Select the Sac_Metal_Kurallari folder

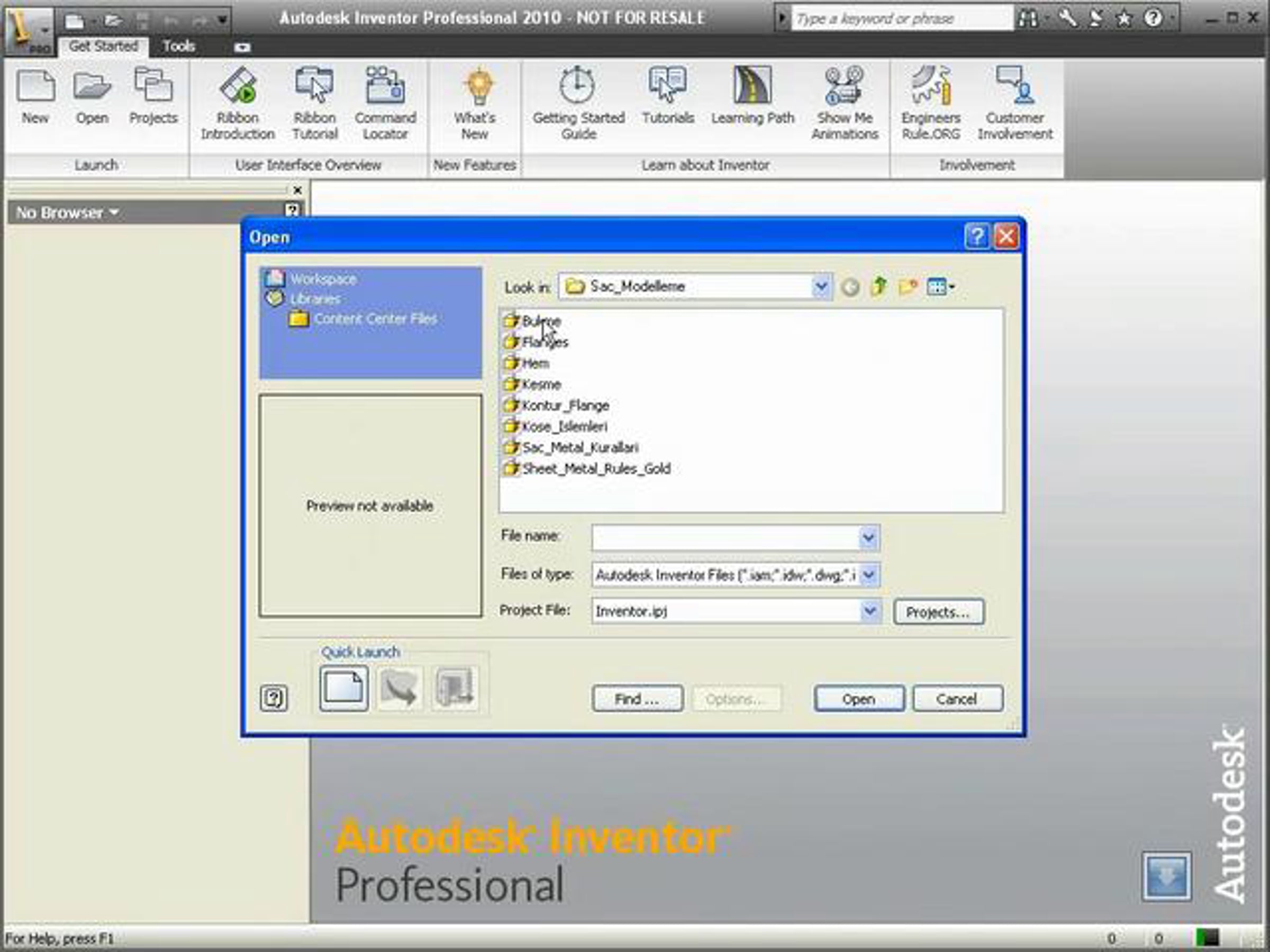pyautogui.click(x=570, y=447)
